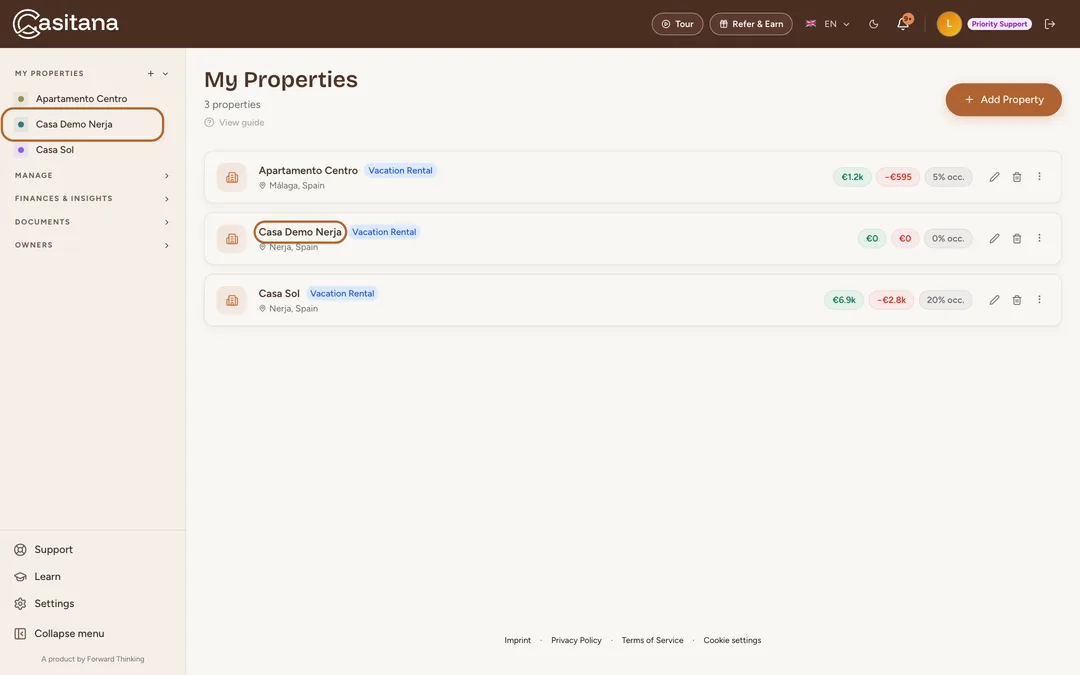Expand the Documents section

coord(92,222)
